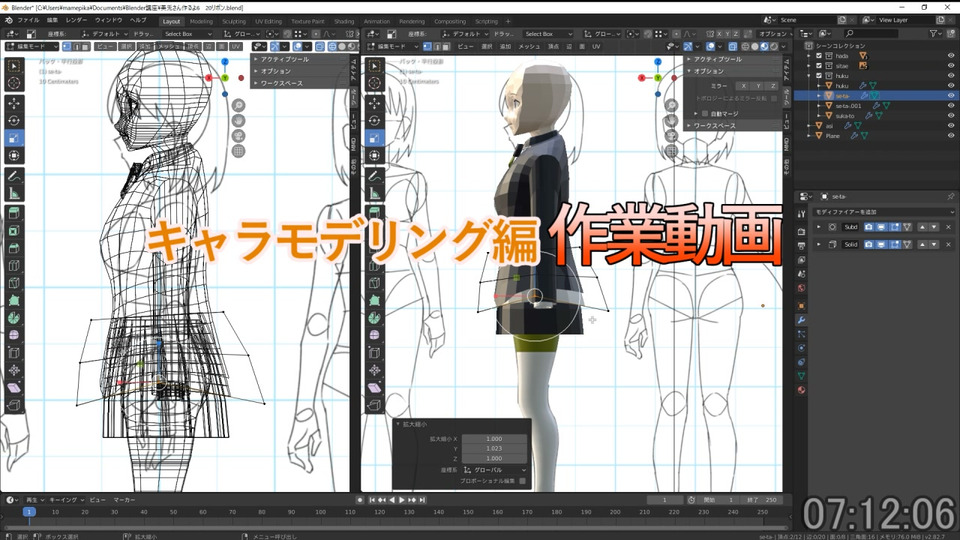Open the グローバル orientation dropdown in operator panel
960x540 pixels.
coord(495,470)
